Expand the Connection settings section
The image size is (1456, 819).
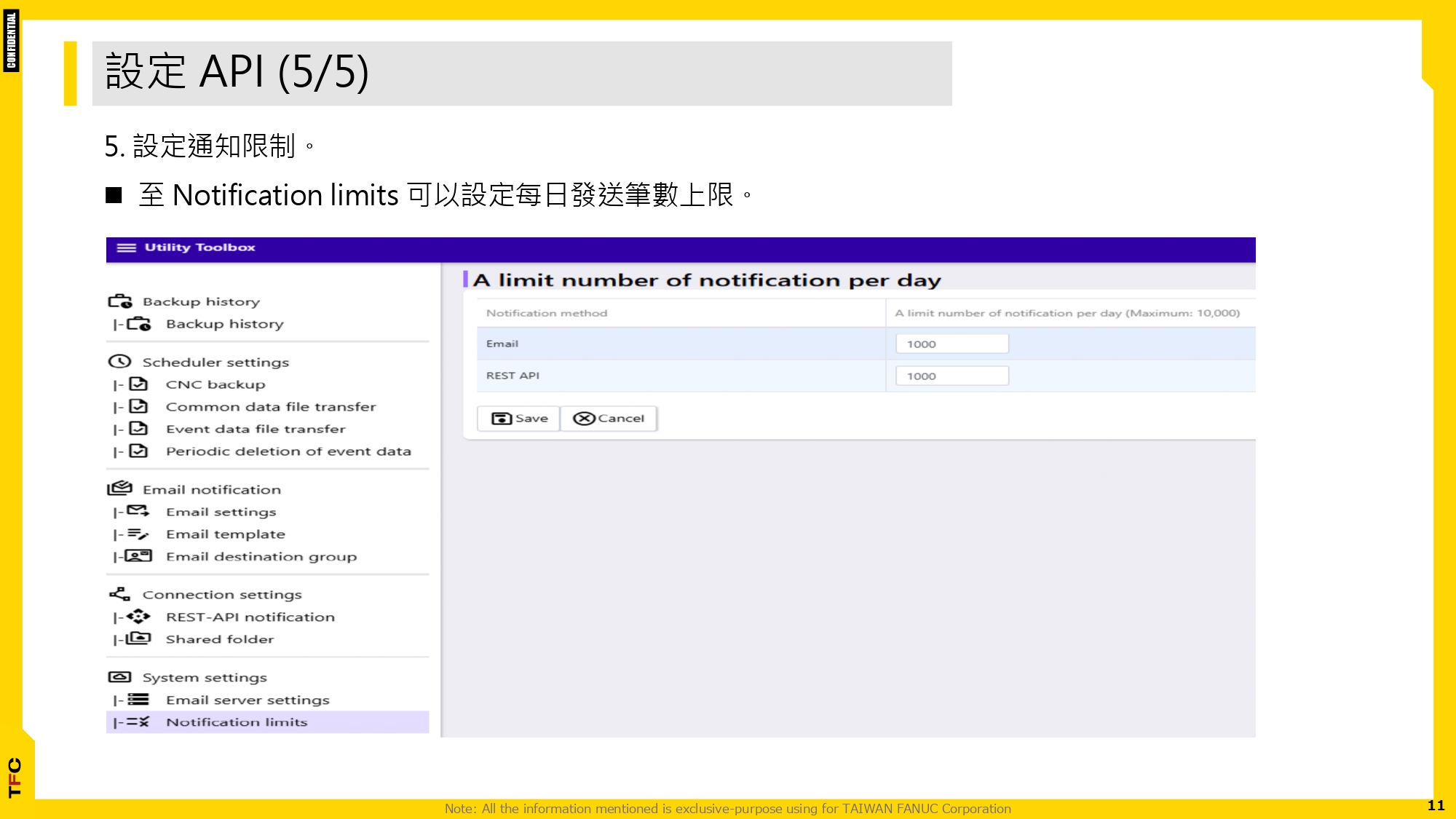click(x=221, y=594)
